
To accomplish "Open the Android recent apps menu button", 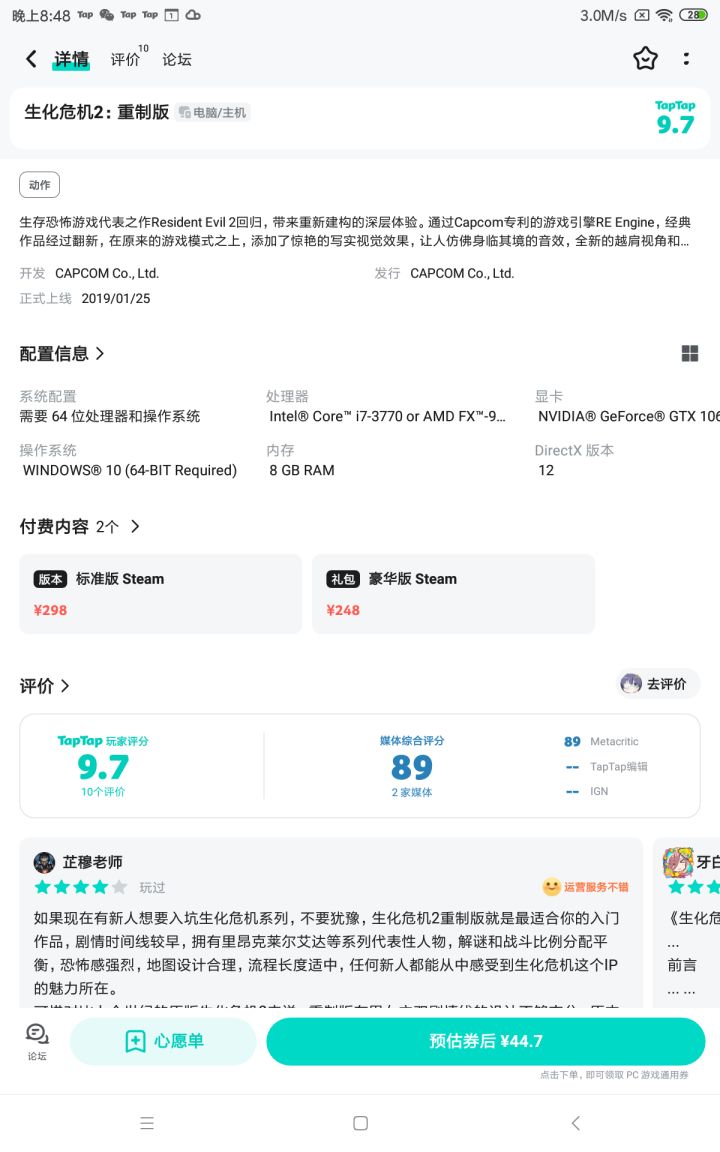I will coord(147,1123).
